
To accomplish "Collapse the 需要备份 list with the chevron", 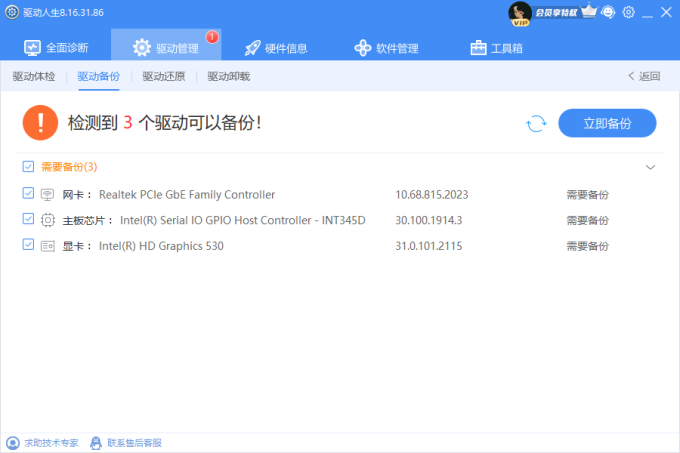I will click(650, 167).
